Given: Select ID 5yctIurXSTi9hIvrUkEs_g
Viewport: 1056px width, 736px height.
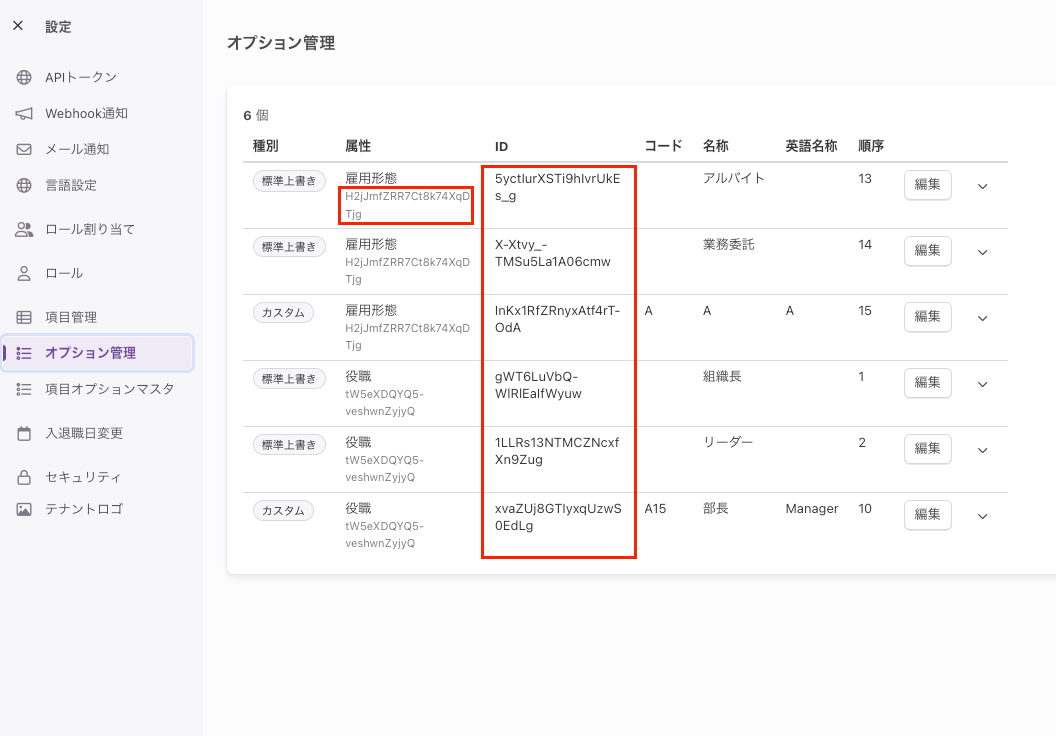Looking at the screenshot, I should tap(558, 187).
